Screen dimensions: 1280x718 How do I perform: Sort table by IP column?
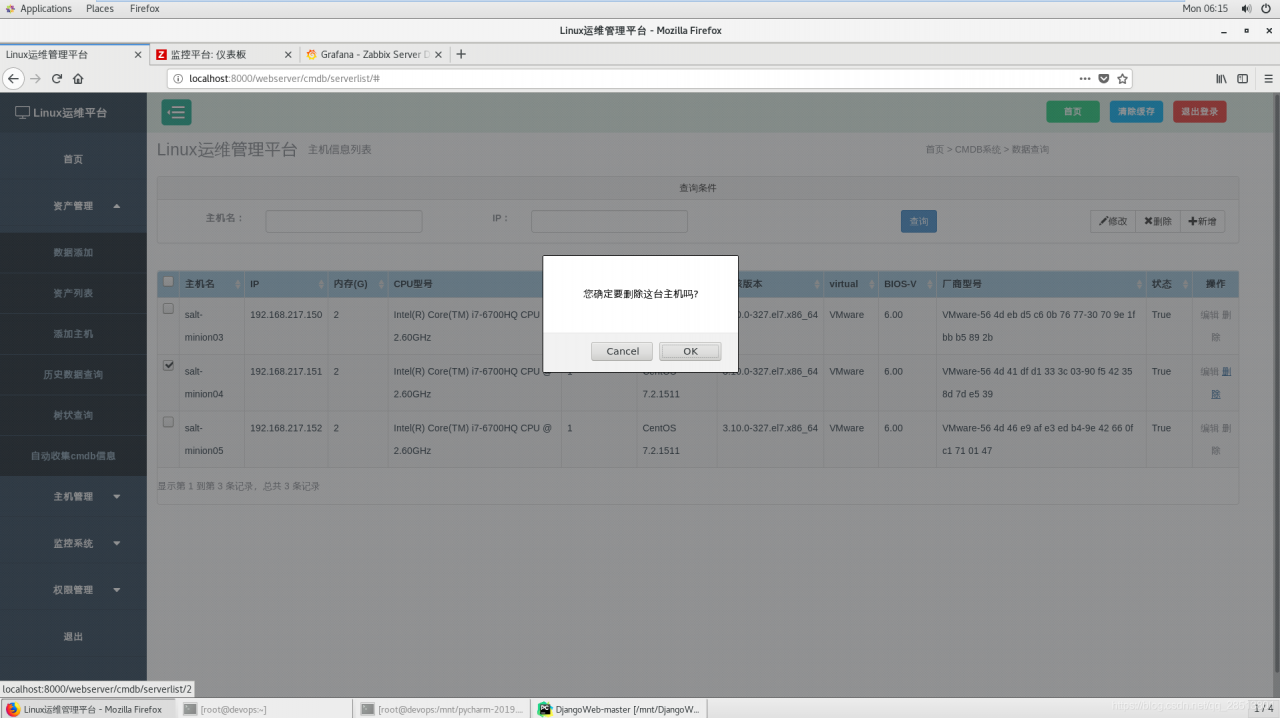pyautogui.click(x=286, y=284)
